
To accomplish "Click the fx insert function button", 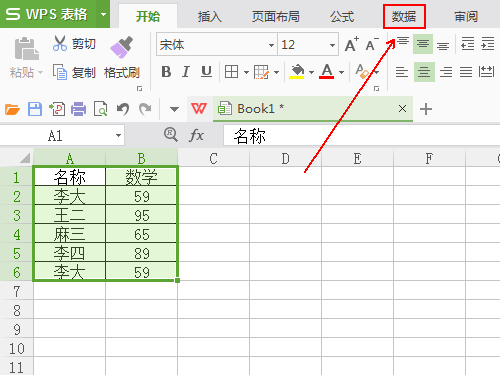I will click(196, 135).
